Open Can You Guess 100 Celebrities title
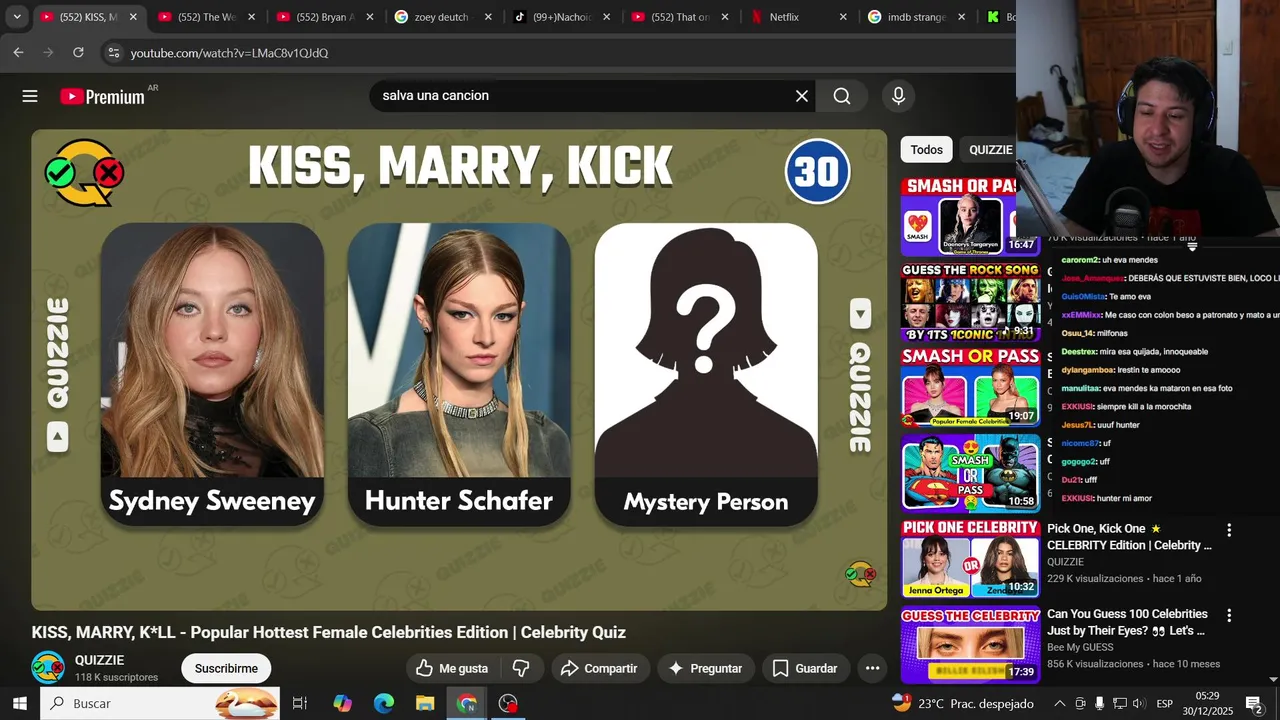The width and height of the screenshot is (1280, 720). [1127, 622]
